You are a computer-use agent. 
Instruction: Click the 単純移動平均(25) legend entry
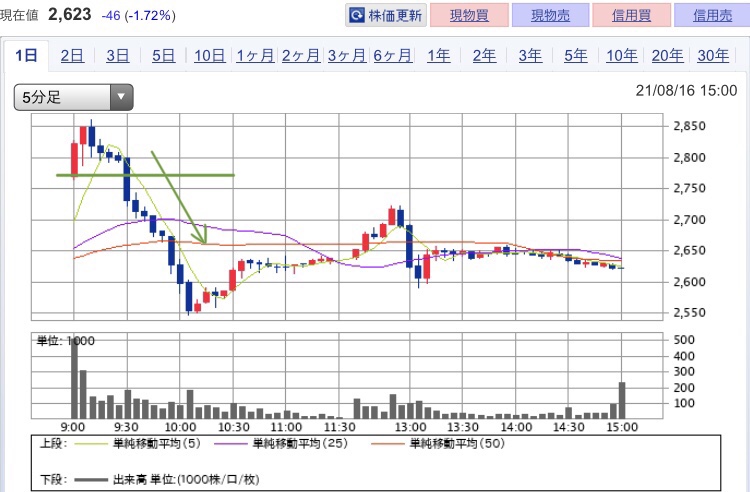[x=281, y=444]
